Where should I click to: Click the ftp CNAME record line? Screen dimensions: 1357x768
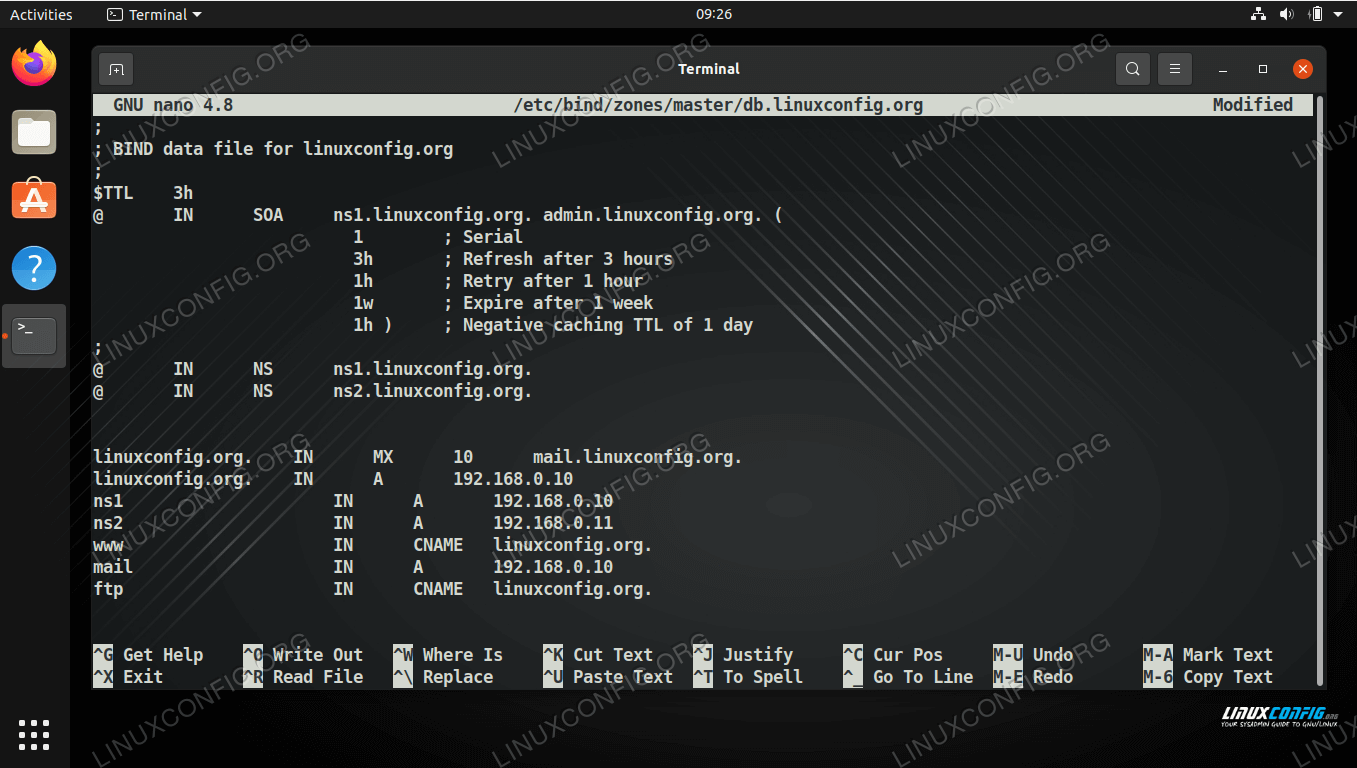373,589
